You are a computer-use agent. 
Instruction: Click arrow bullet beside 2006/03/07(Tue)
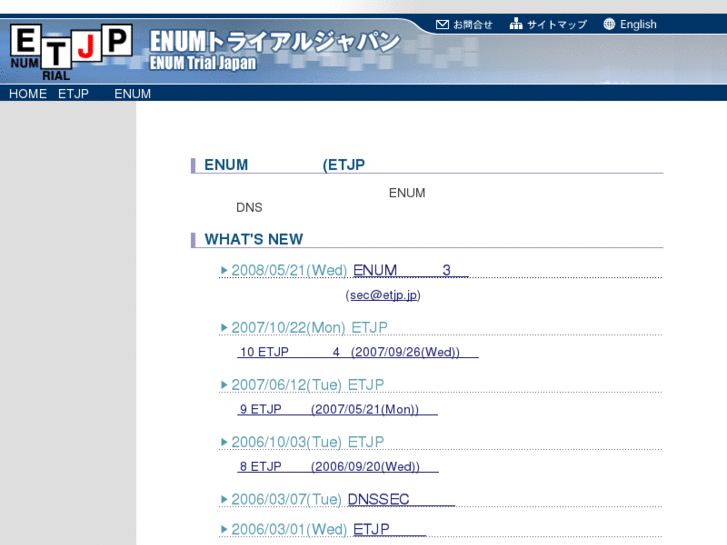[x=224, y=500]
